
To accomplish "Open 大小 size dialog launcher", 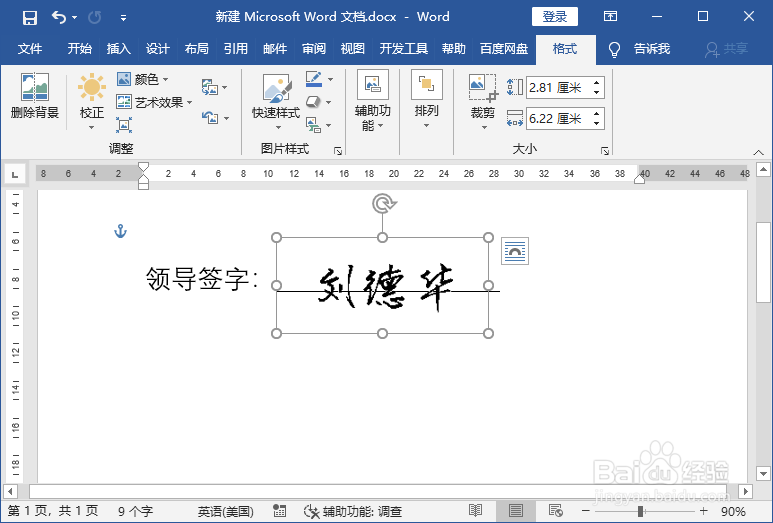I will point(605,151).
